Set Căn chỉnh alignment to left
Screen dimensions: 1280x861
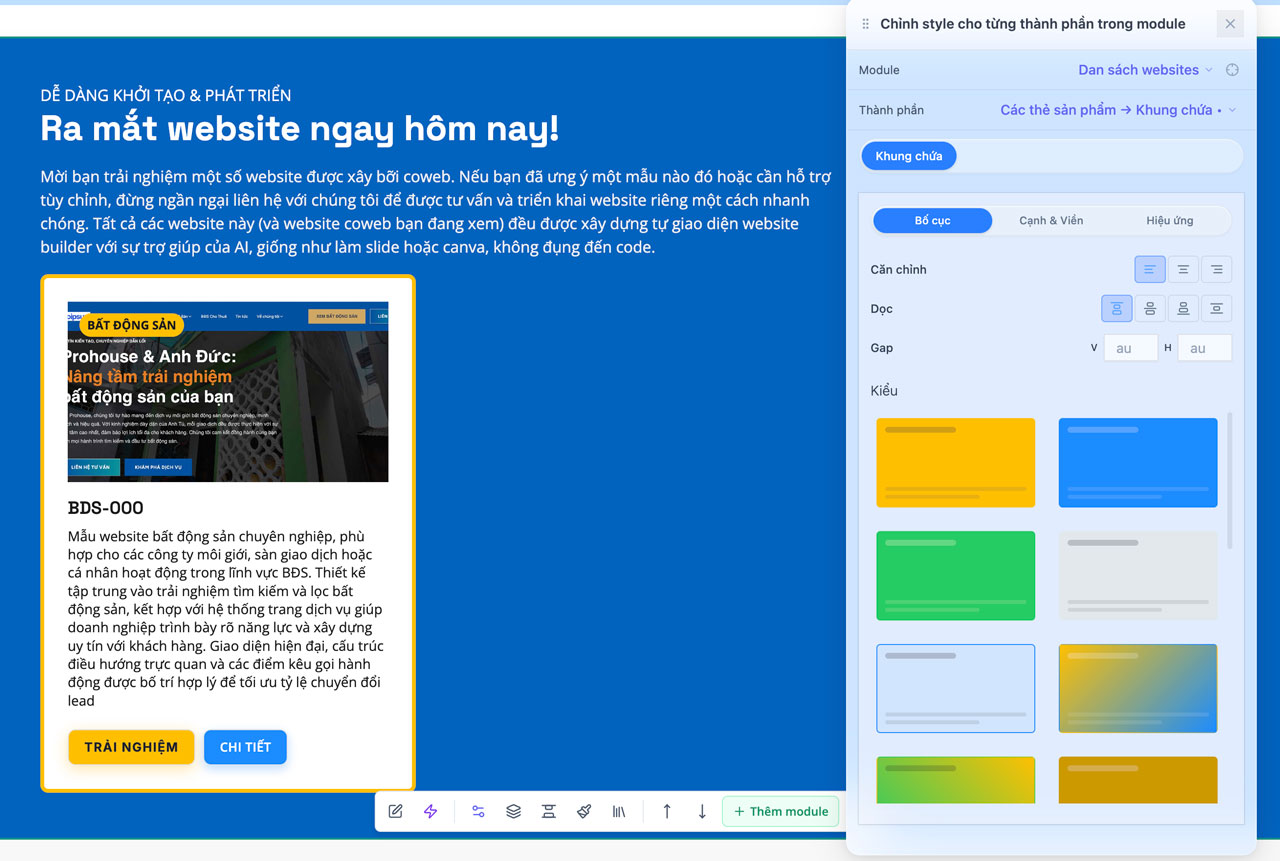point(1150,269)
